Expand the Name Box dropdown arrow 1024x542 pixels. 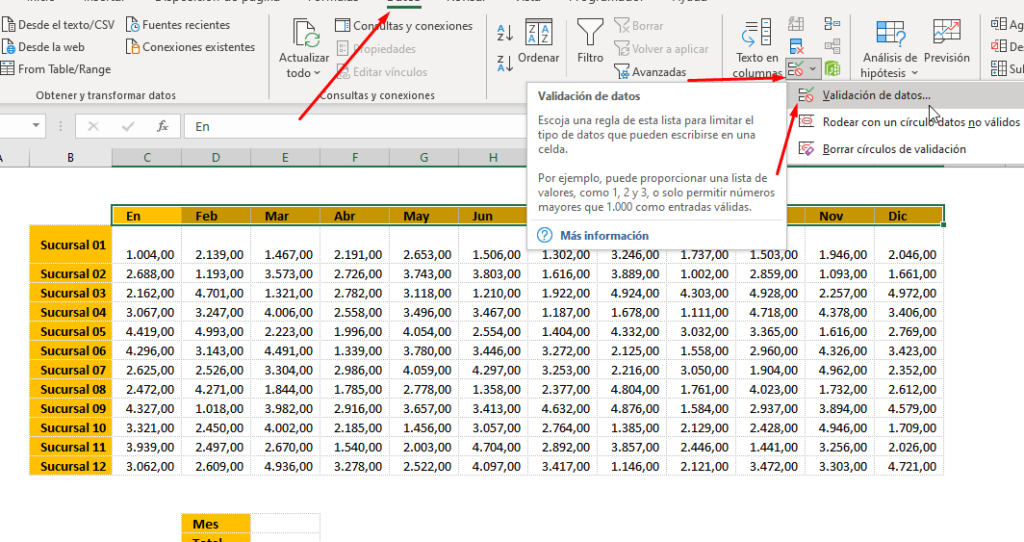(36, 125)
